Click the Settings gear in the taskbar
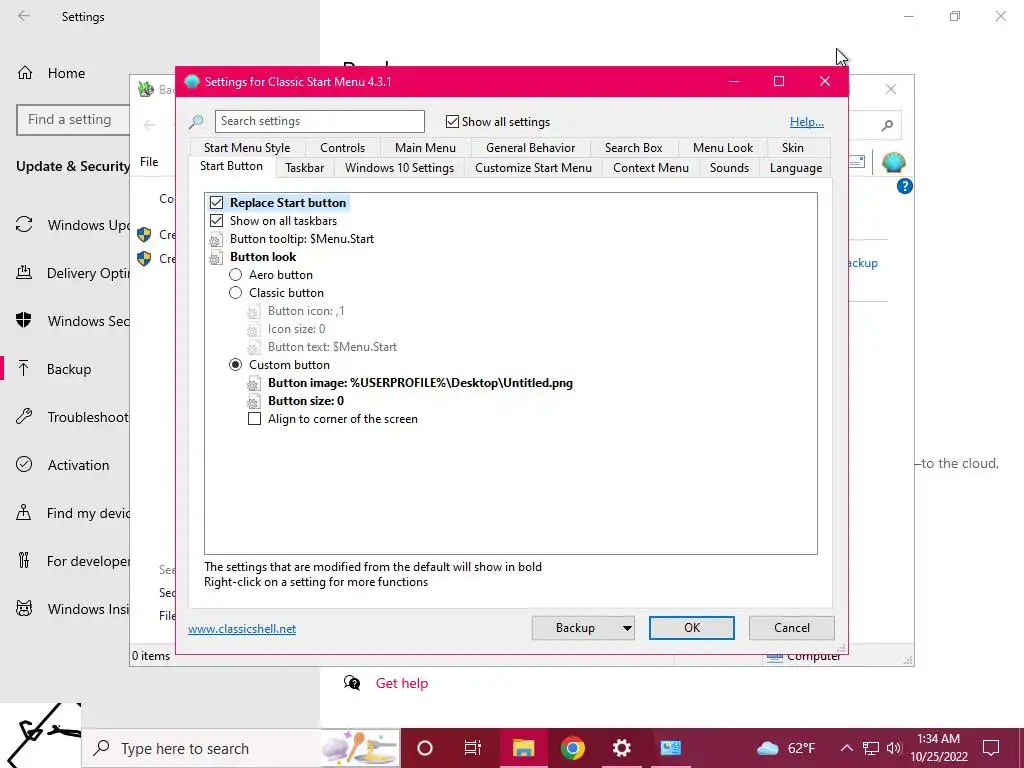1024x768 pixels. tap(621, 748)
